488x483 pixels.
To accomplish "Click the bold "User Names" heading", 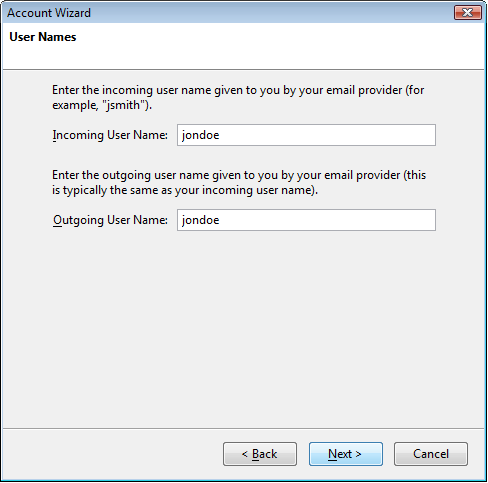I will [x=43, y=37].
